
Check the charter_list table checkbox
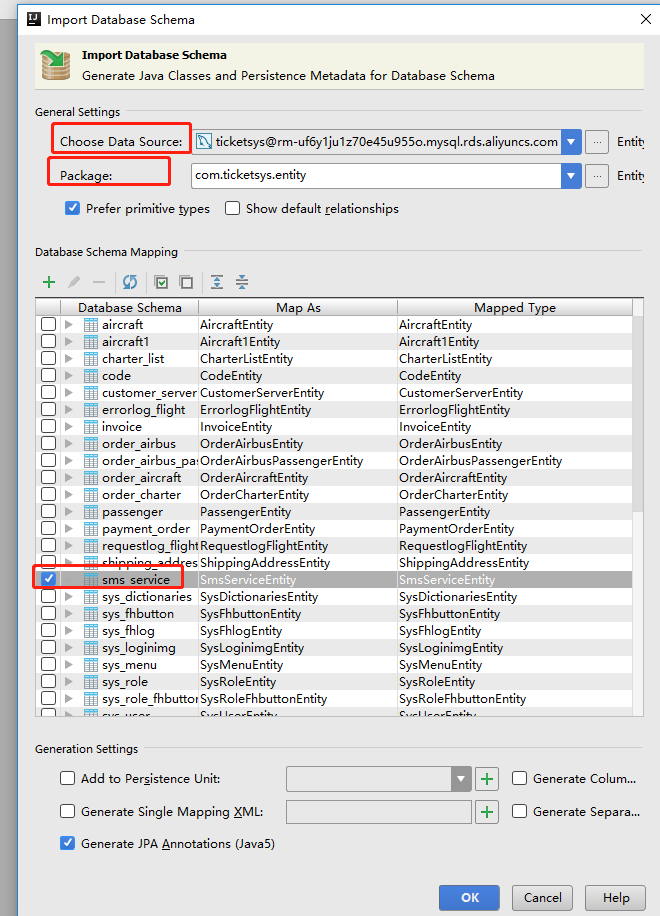pos(48,358)
